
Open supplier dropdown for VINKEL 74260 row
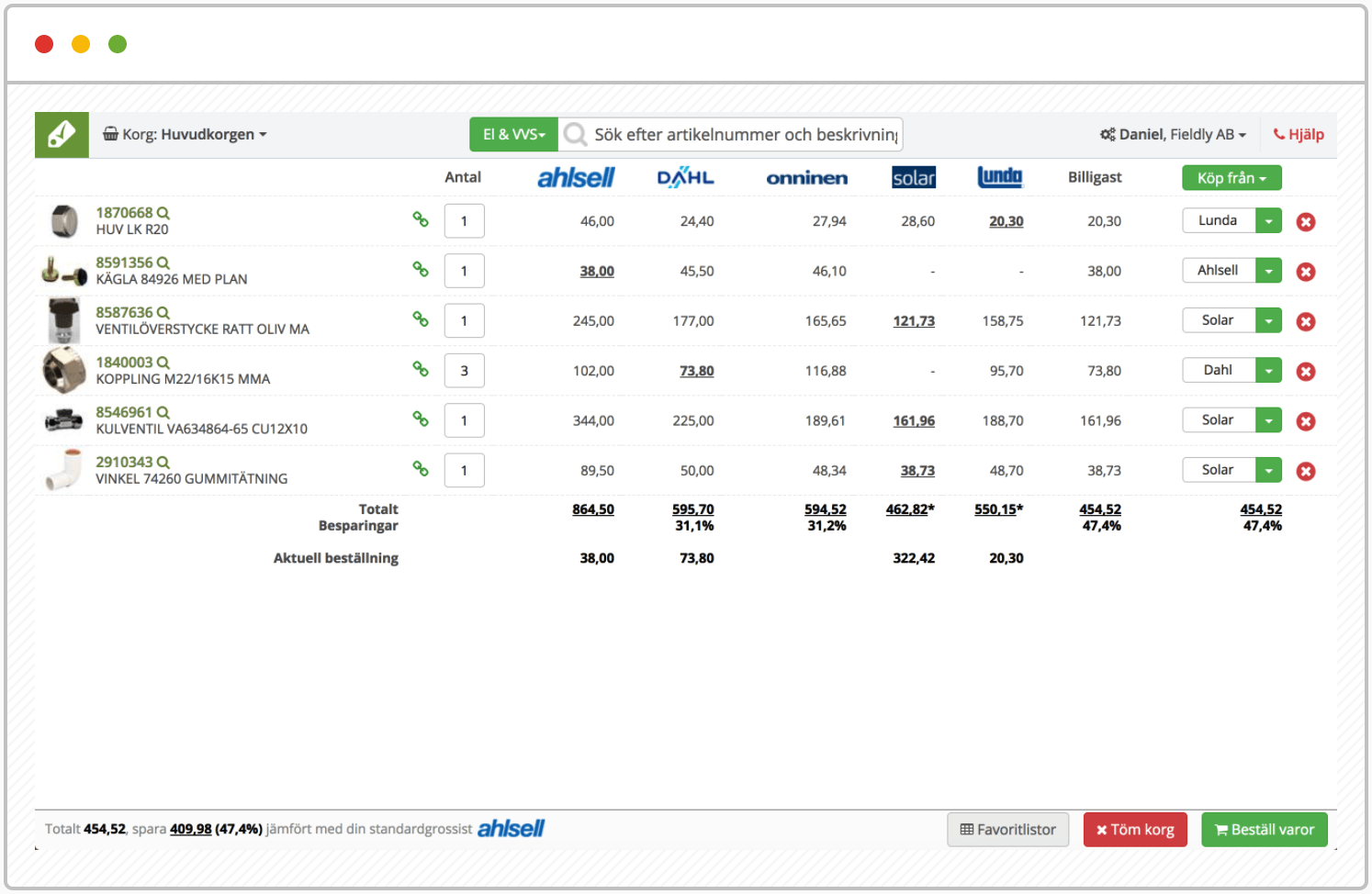point(1268,470)
